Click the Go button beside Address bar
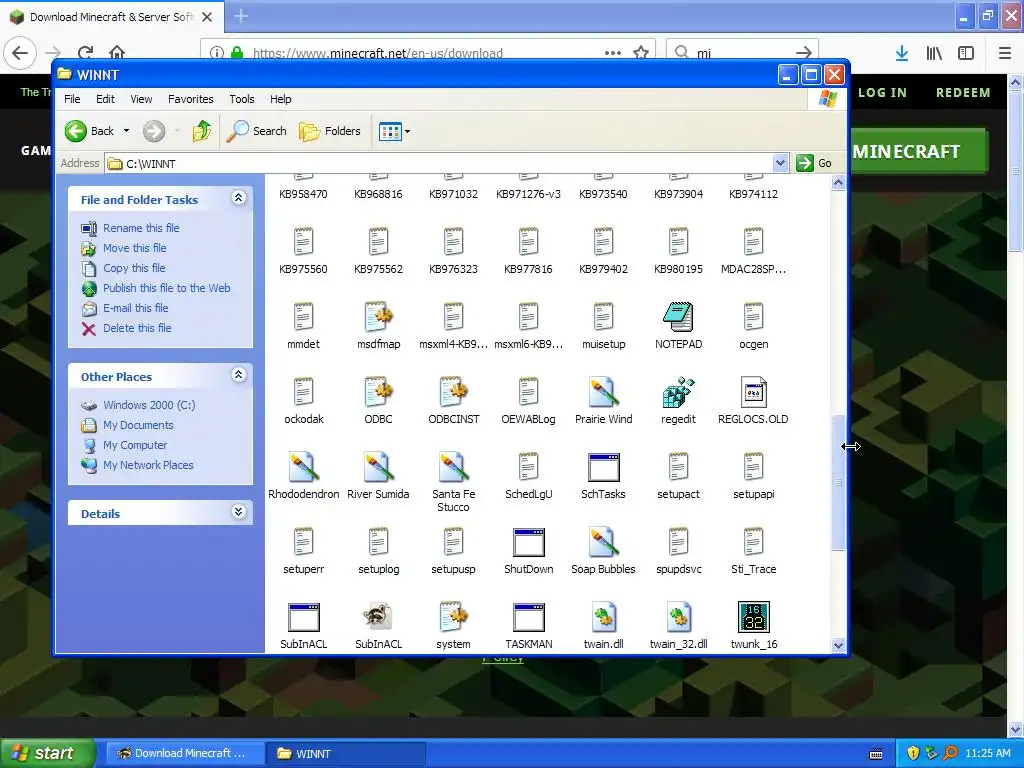 click(814, 163)
